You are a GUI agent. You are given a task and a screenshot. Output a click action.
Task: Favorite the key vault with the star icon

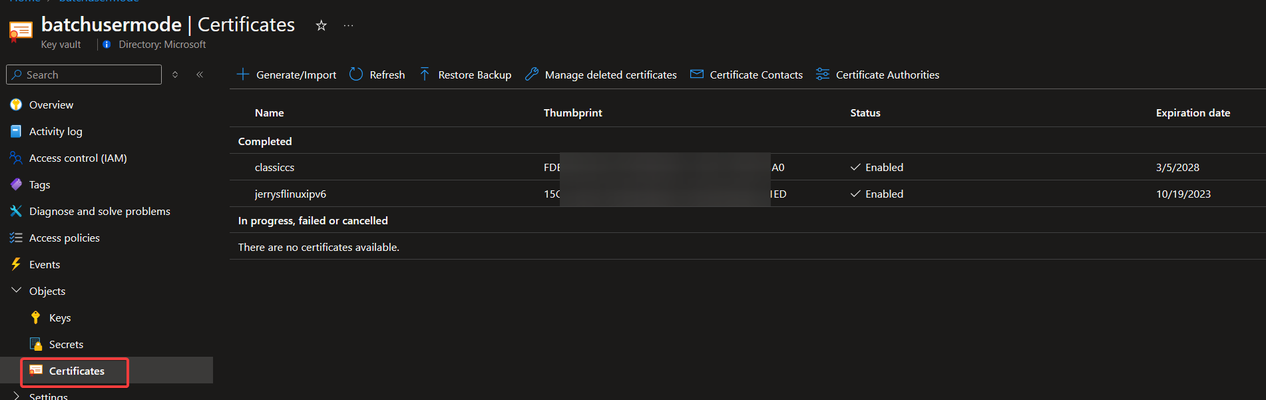pyautogui.click(x=321, y=26)
